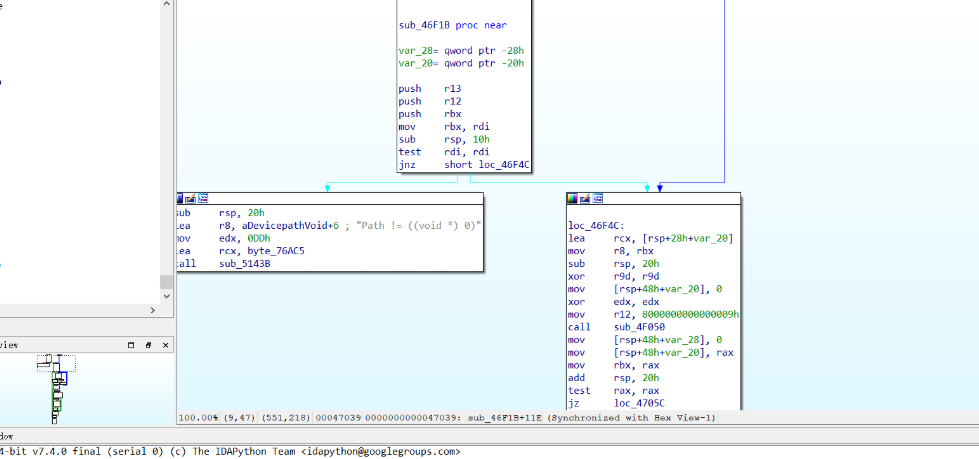Click the pencil edit icon on the sub_5143B block

click(190, 199)
